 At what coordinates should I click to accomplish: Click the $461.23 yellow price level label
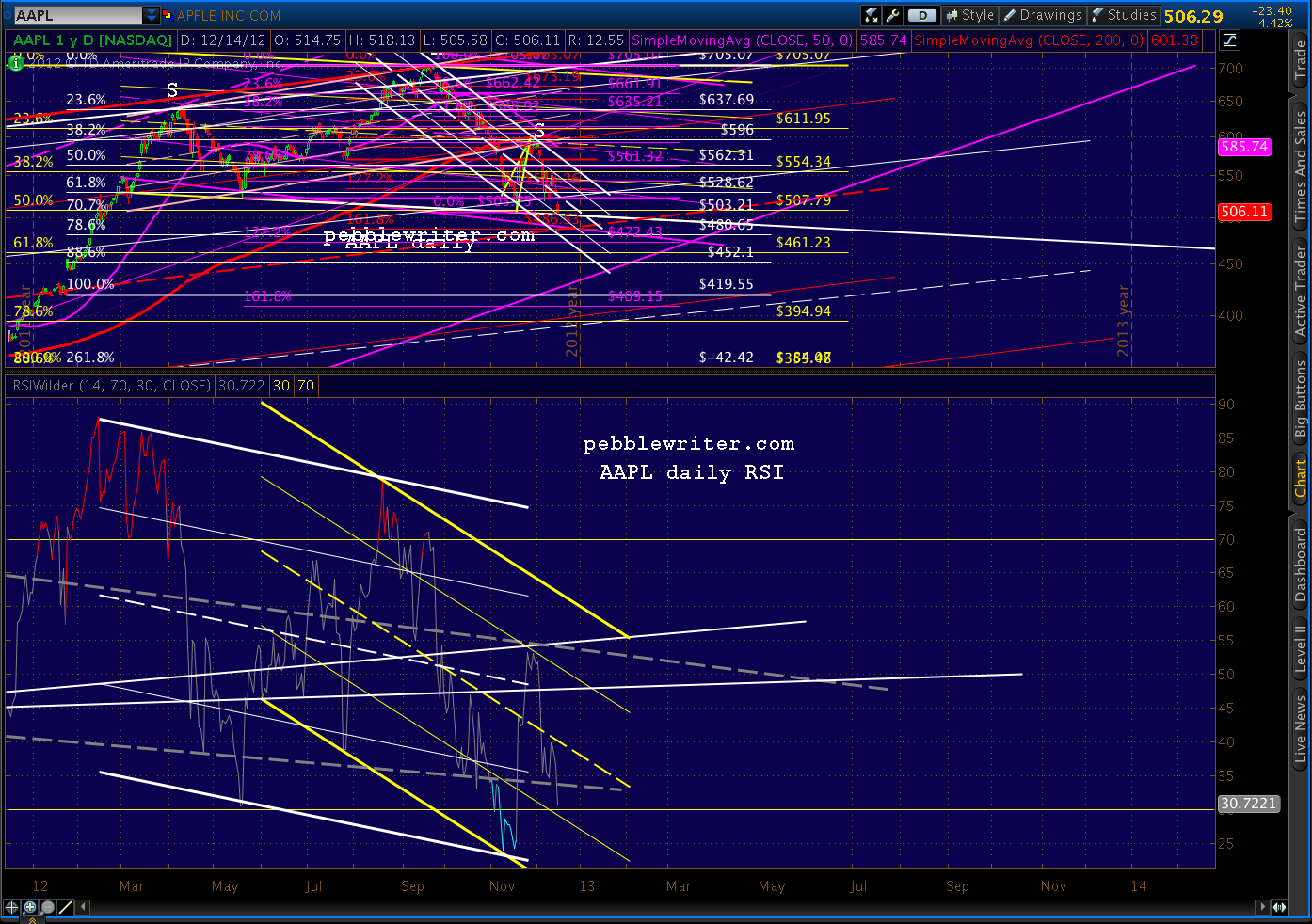click(x=803, y=242)
